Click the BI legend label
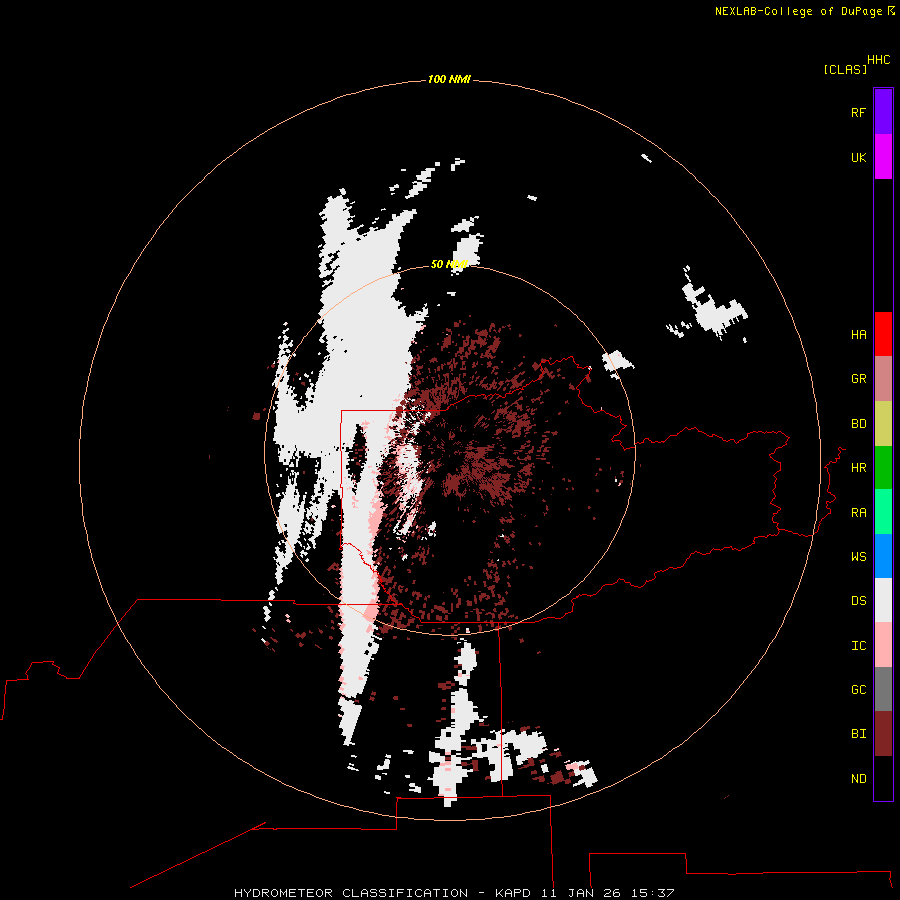 coord(858,734)
